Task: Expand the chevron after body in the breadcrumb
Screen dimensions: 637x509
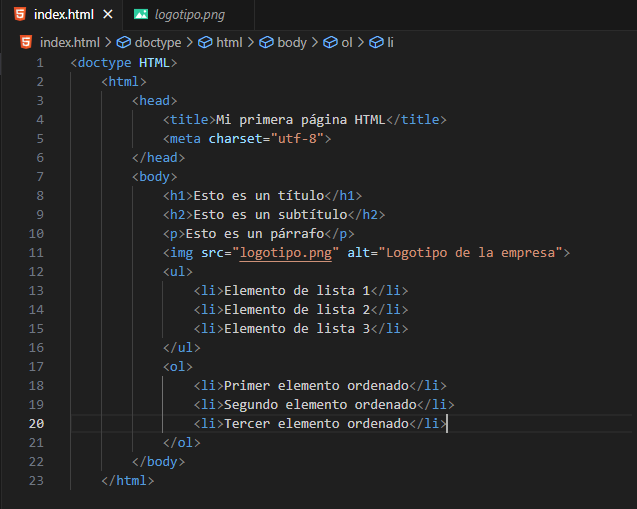Action: point(315,42)
